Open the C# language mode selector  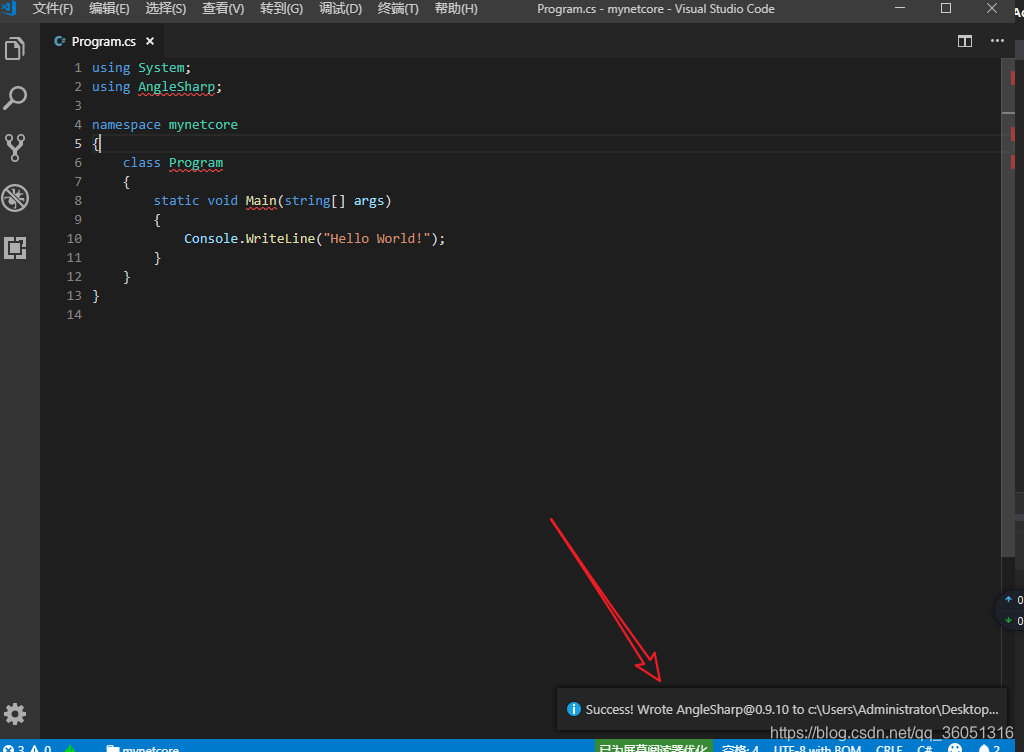click(x=925, y=747)
